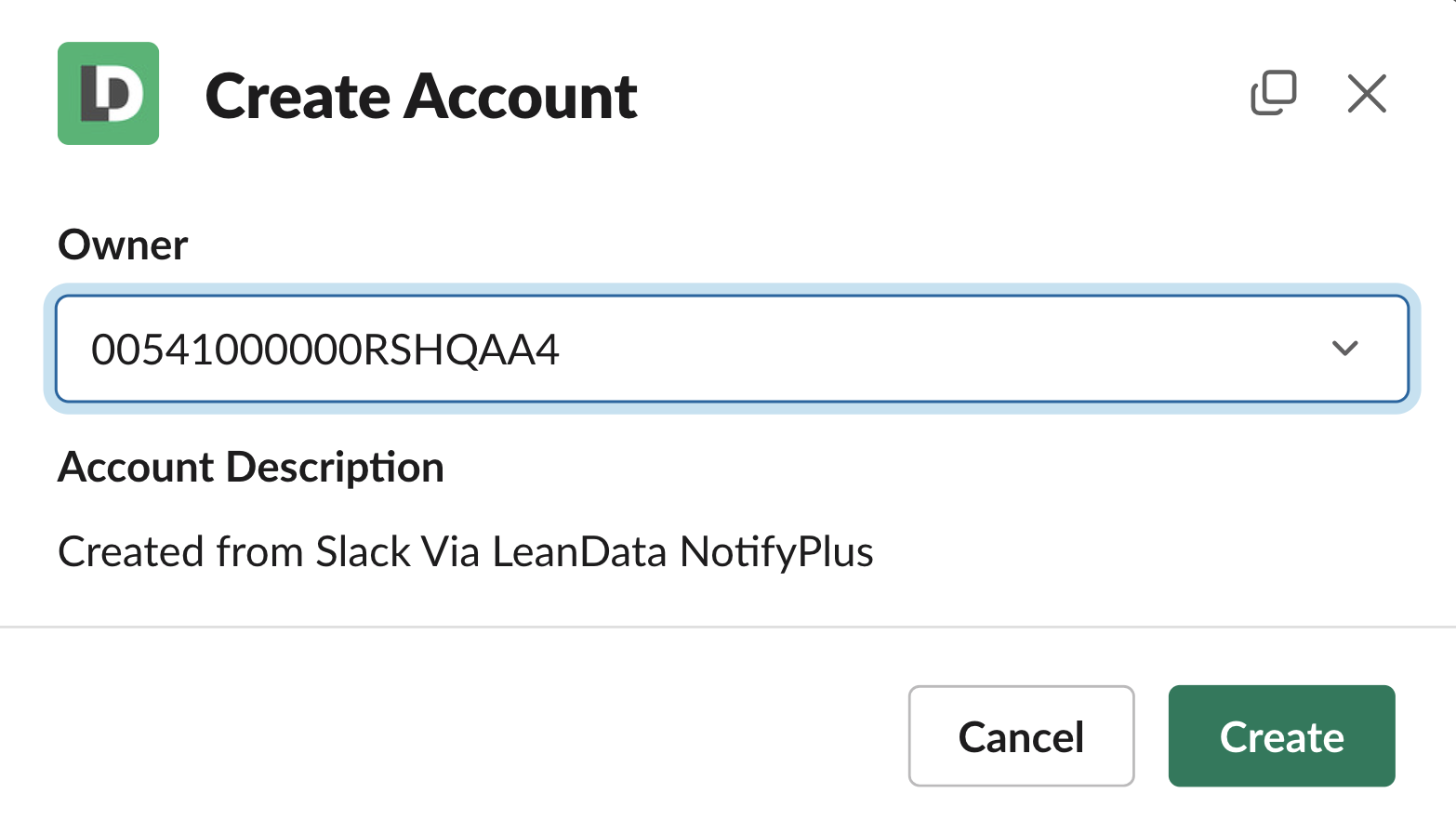
Task: Click the Account Description label
Action: coord(251,467)
